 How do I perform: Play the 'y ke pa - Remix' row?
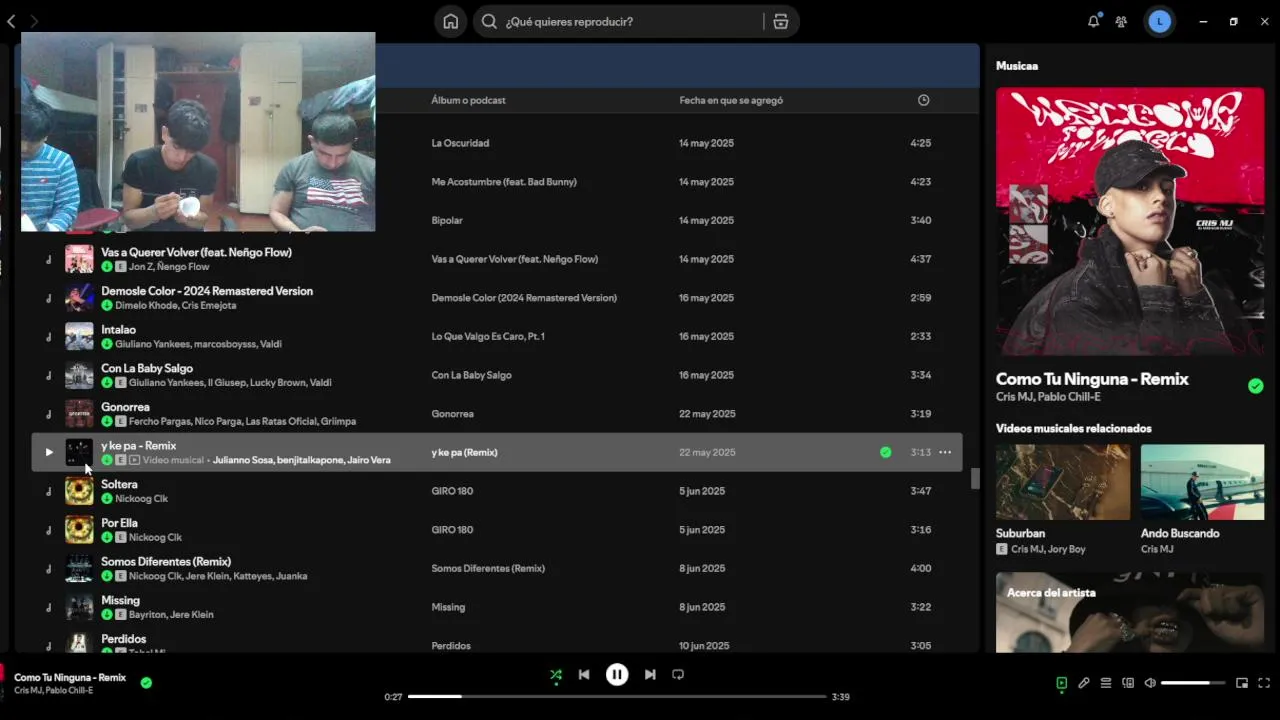click(x=48, y=452)
